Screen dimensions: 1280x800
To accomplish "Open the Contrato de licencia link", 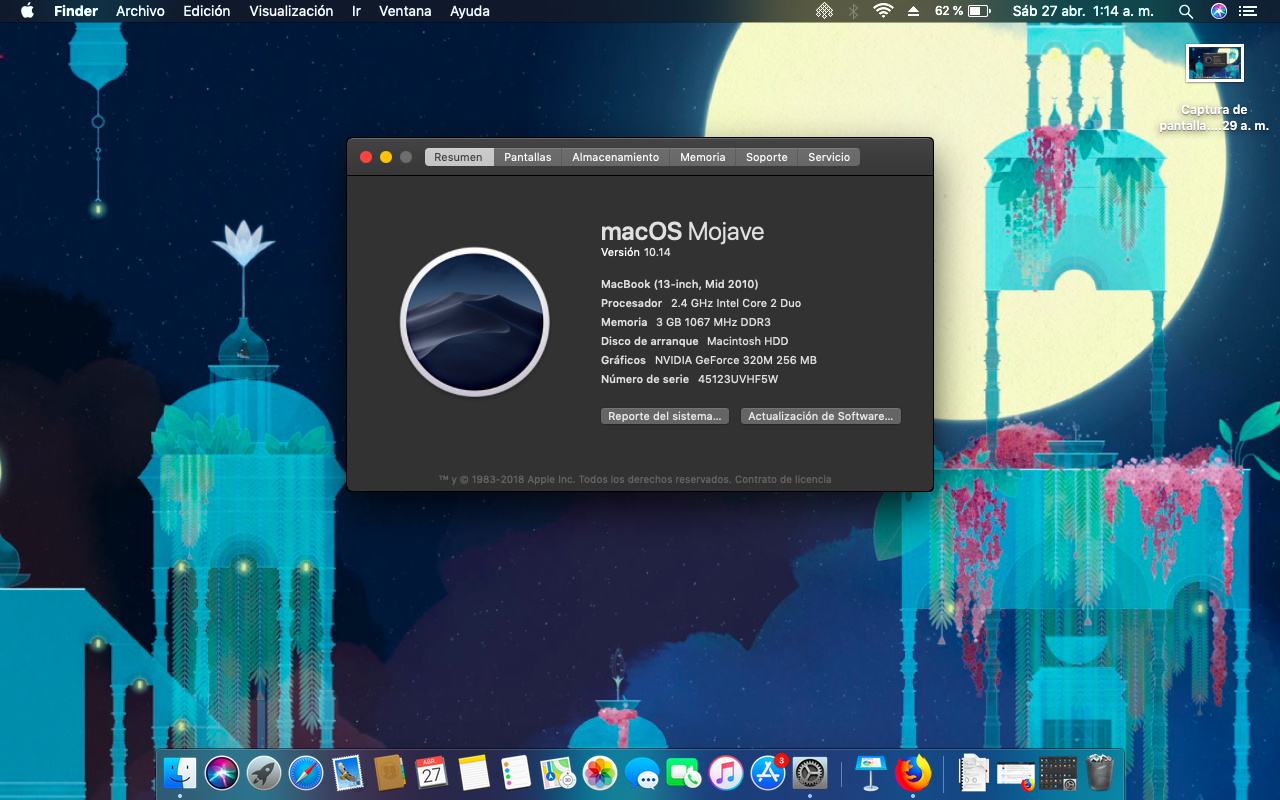I will pyautogui.click(x=783, y=480).
